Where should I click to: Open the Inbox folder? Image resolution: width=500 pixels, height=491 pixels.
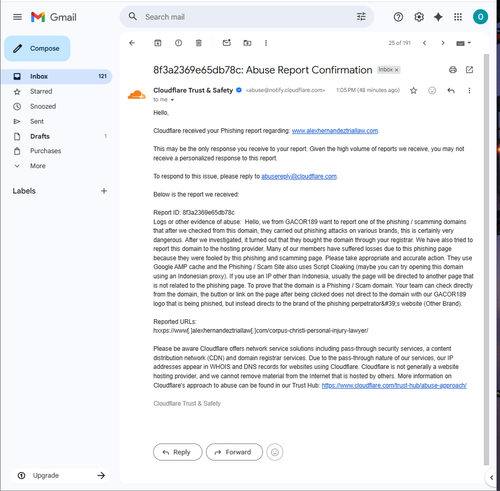click(x=57, y=76)
